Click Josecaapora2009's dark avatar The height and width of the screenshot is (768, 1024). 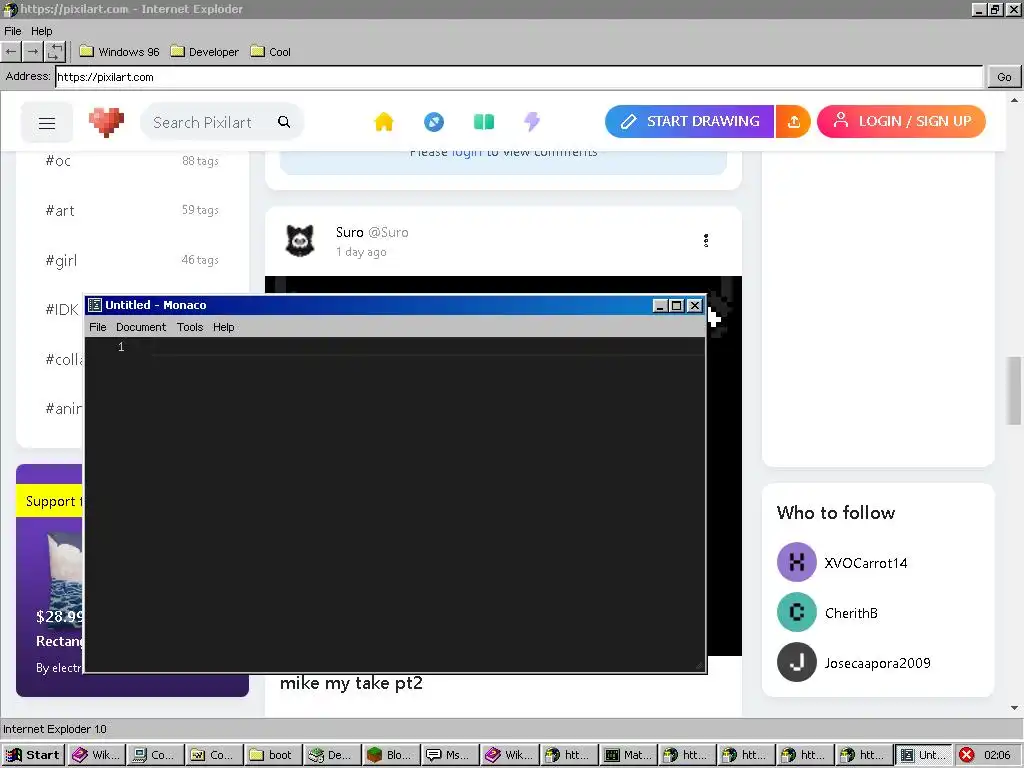pyautogui.click(x=797, y=662)
